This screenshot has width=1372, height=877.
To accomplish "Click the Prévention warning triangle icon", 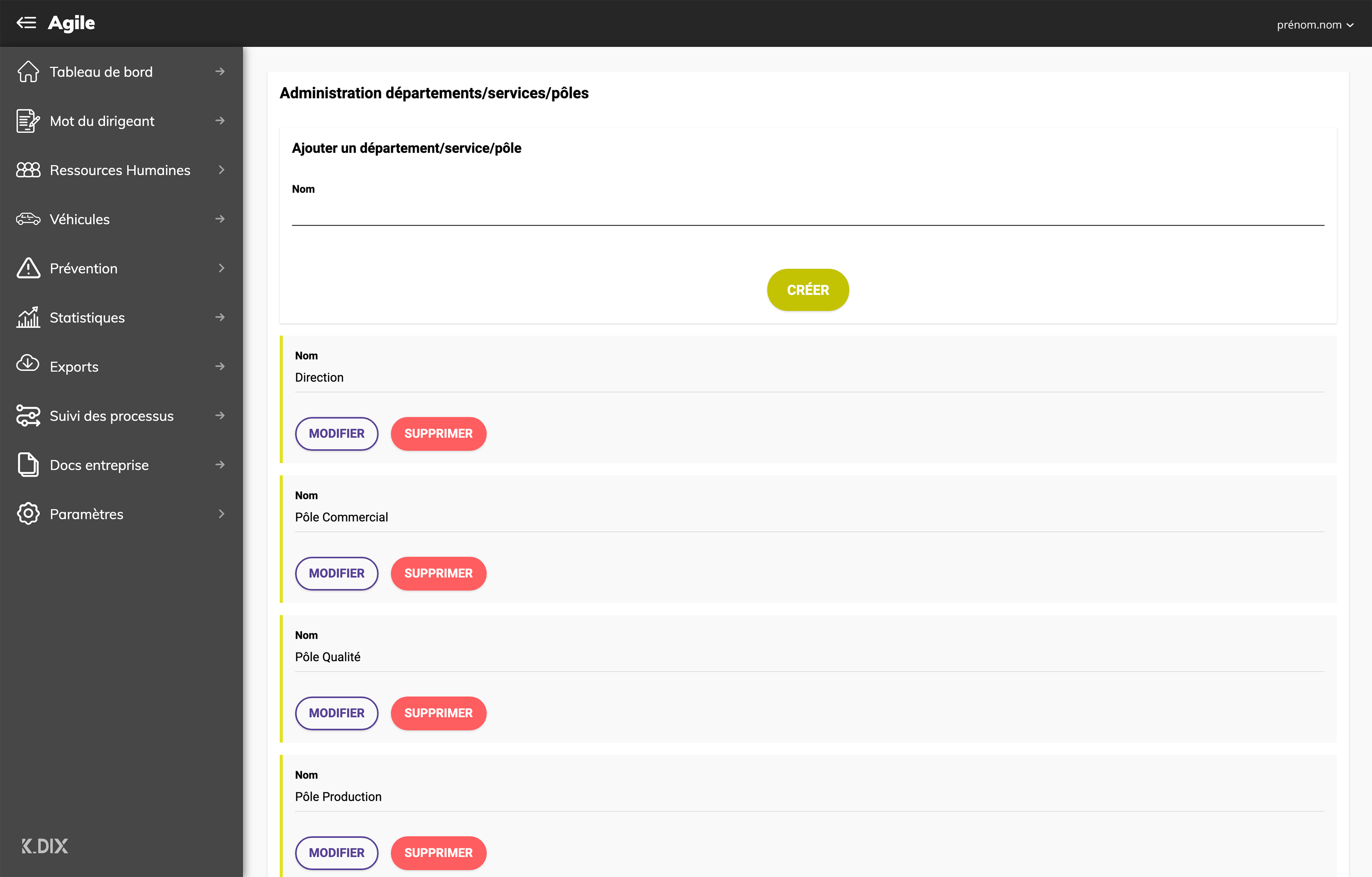I will (x=28, y=268).
